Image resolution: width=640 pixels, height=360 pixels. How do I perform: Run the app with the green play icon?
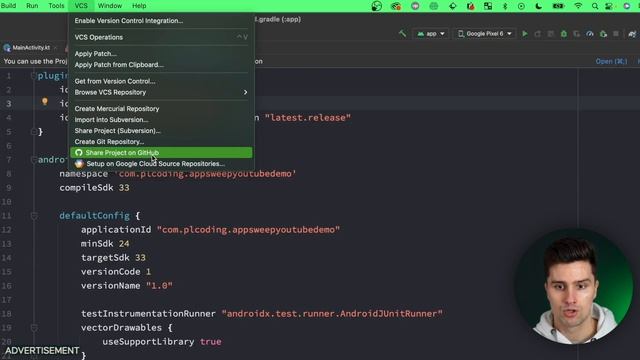coord(525,34)
